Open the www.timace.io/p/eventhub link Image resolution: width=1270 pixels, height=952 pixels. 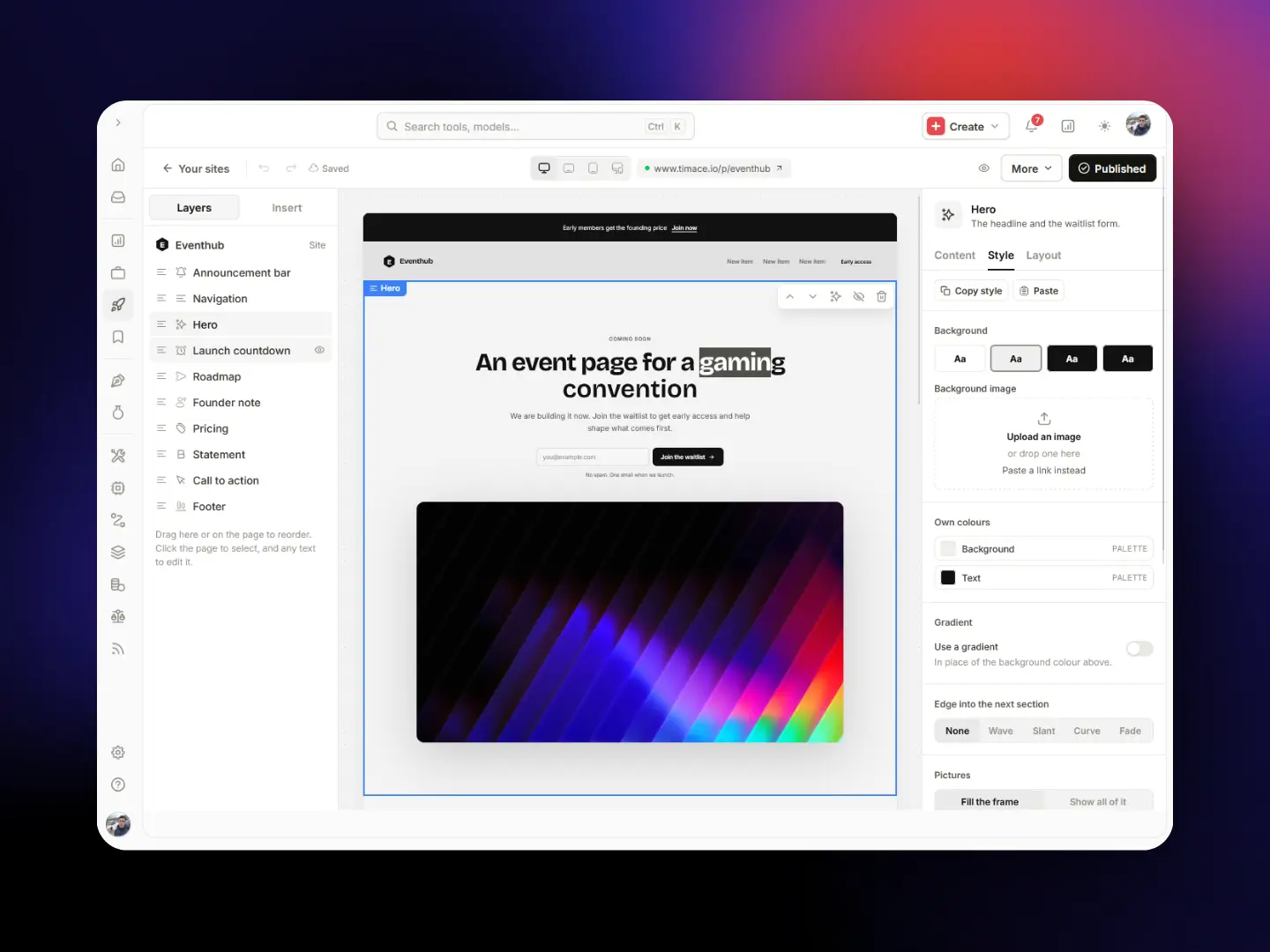click(x=713, y=168)
